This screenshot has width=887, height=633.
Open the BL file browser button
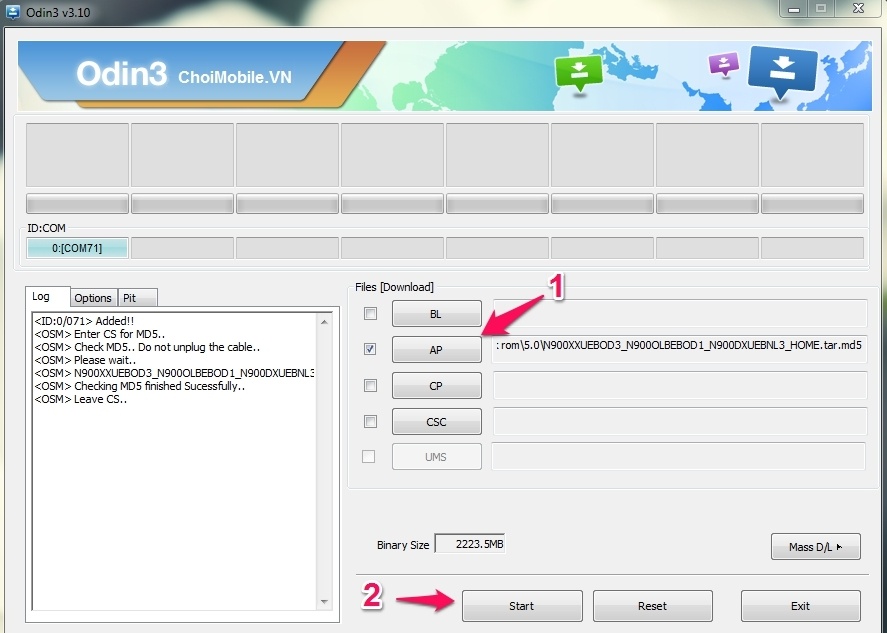pyautogui.click(x=437, y=314)
